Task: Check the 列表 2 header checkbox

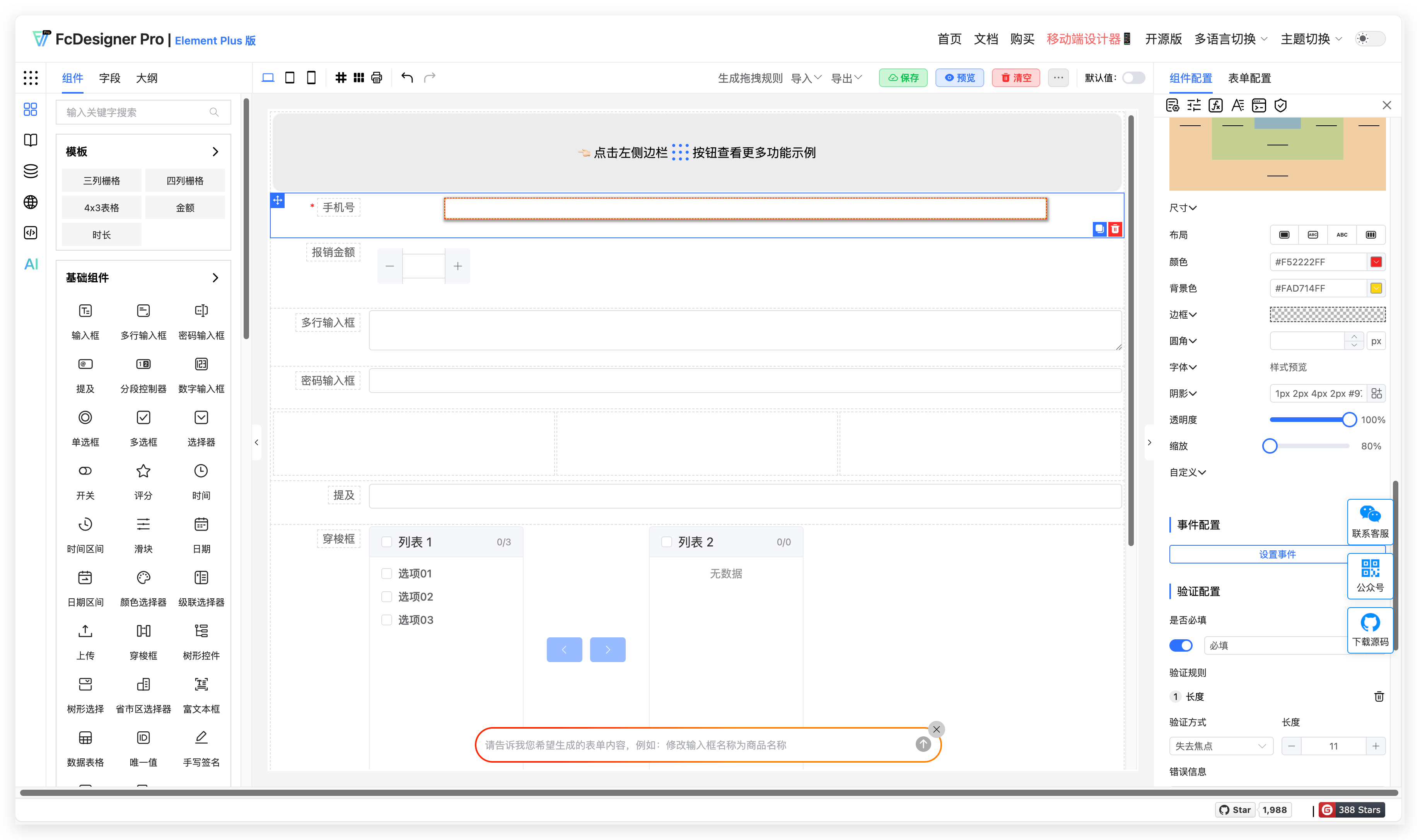Action: click(x=666, y=542)
